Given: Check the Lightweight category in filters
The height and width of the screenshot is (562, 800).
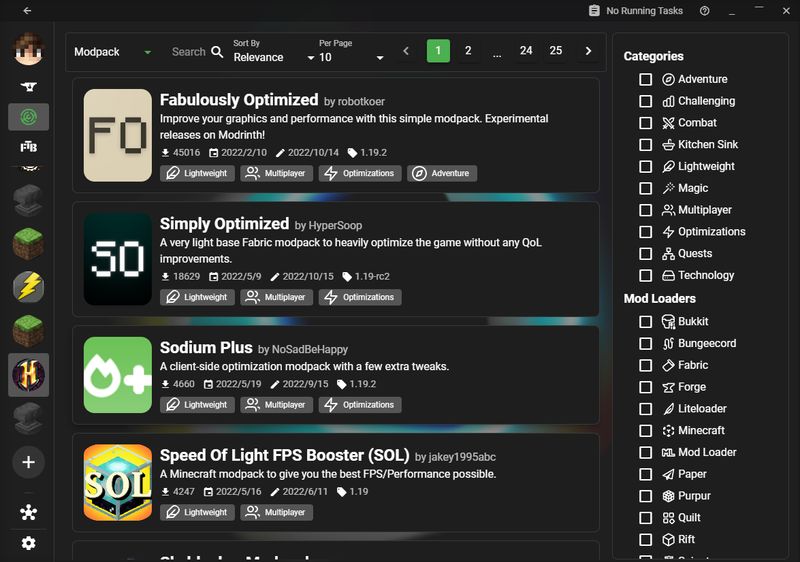Looking at the screenshot, I should (645, 167).
